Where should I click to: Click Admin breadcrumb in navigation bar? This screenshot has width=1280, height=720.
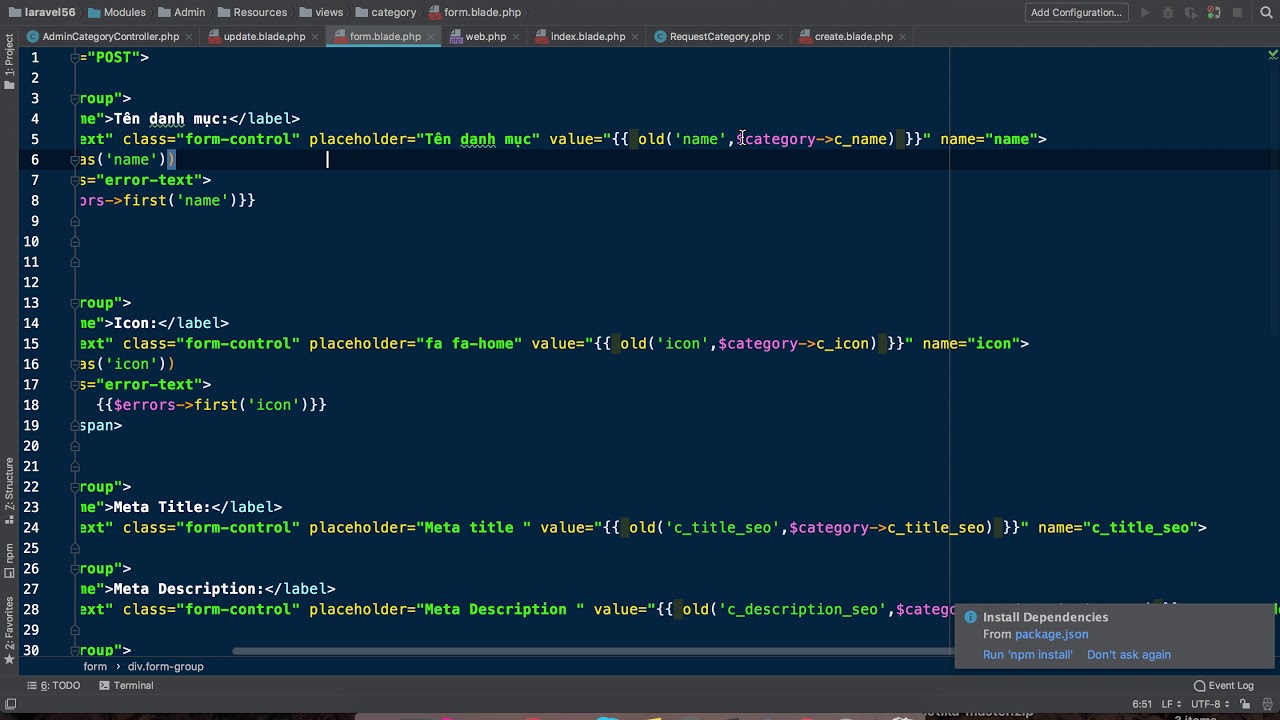[190, 13]
